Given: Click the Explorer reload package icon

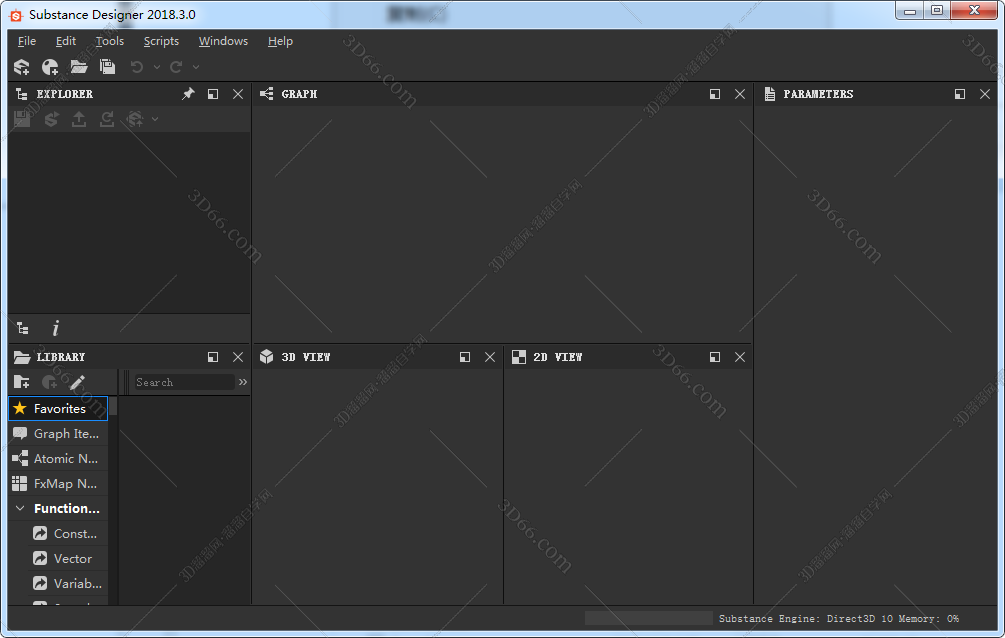Looking at the screenshot, I should [107, 119].
